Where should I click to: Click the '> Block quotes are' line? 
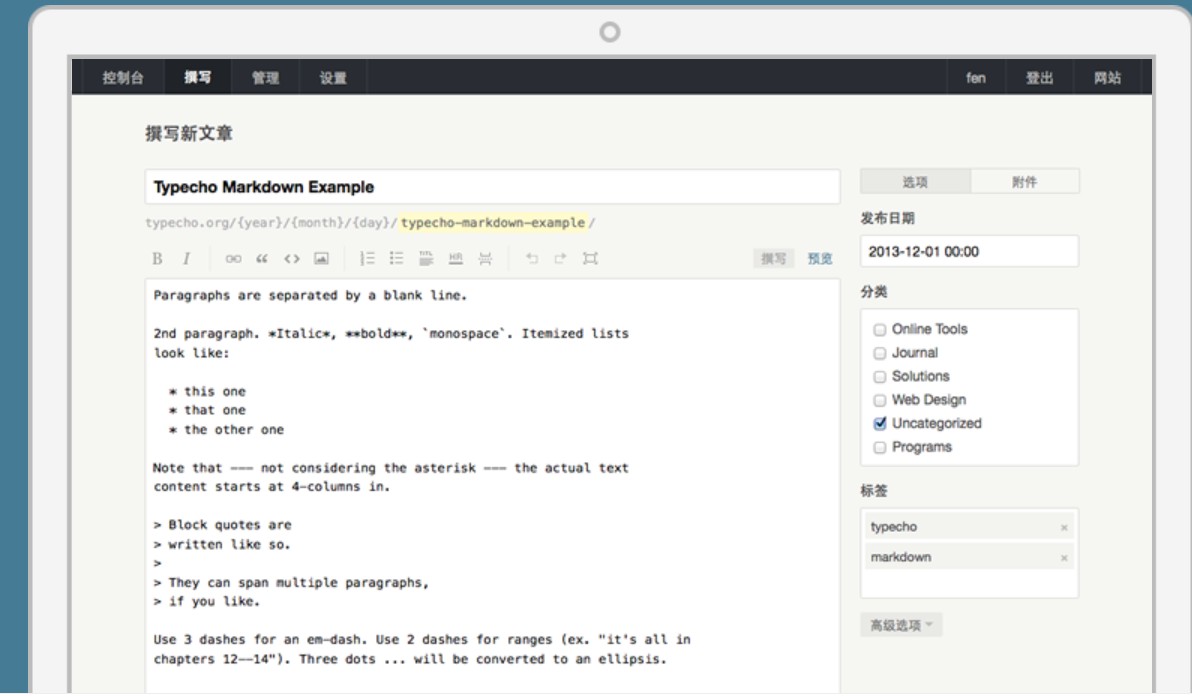tap(223, 525)
